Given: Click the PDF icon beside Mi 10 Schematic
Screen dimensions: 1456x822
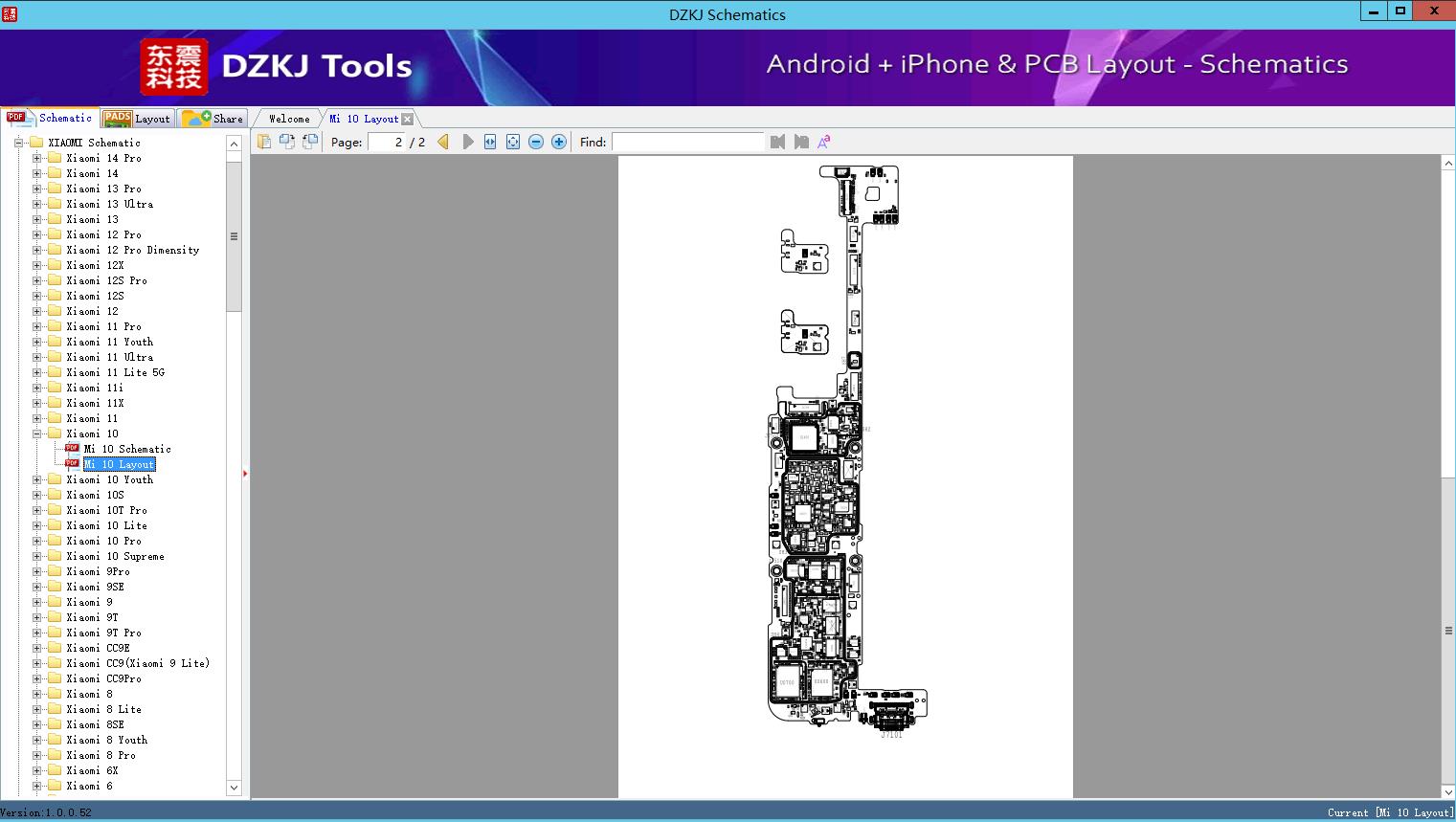Looking at the screenshot, I should click(x=72, y=448).
